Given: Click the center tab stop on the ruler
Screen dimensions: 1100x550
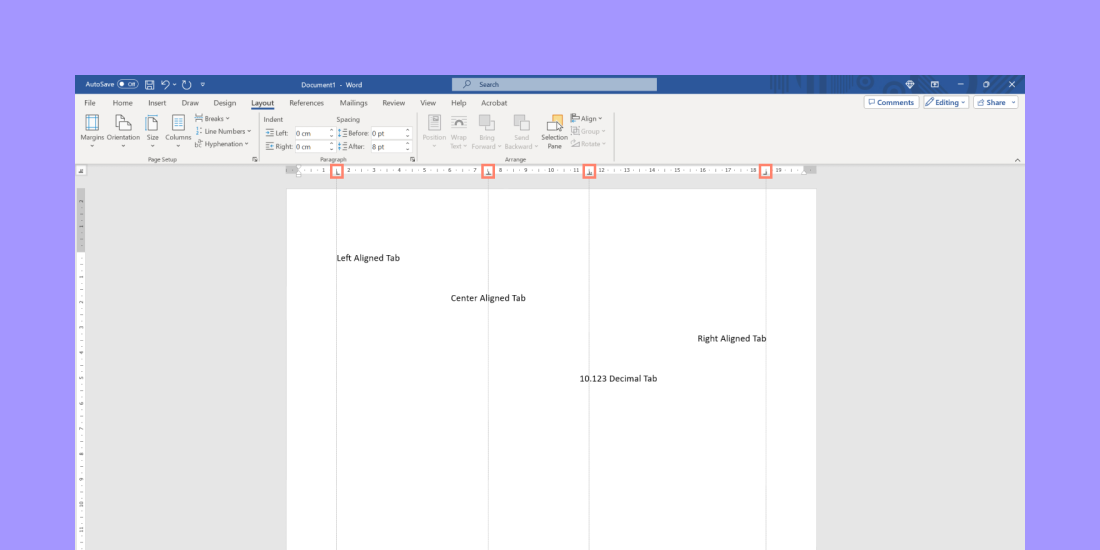Looking at the screenshot, I should pyautogui.click(x=488, y=171).
